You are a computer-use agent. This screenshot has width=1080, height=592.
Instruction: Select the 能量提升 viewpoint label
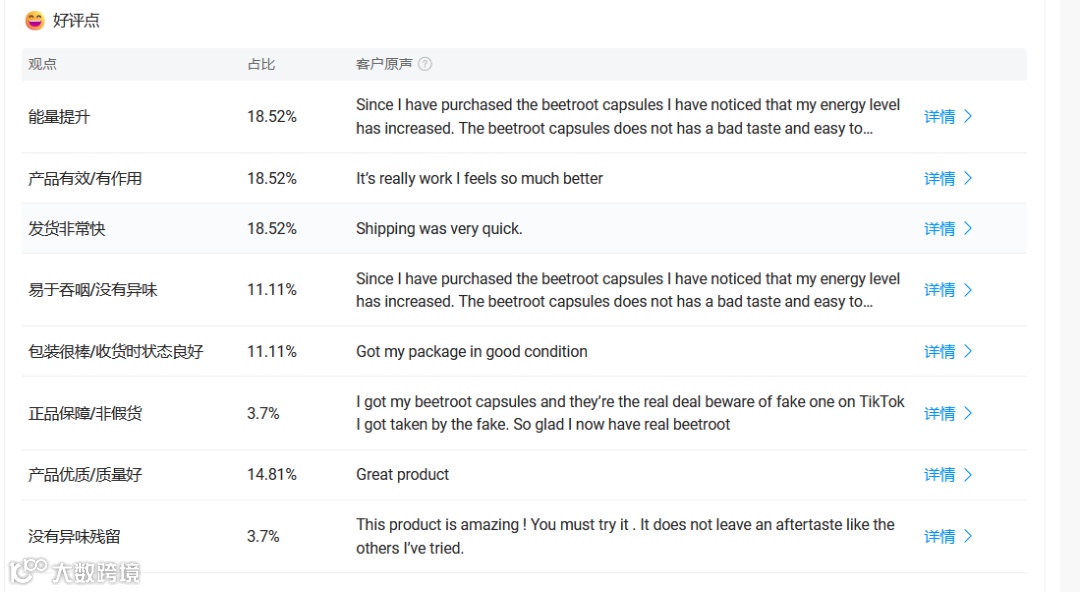59,117
